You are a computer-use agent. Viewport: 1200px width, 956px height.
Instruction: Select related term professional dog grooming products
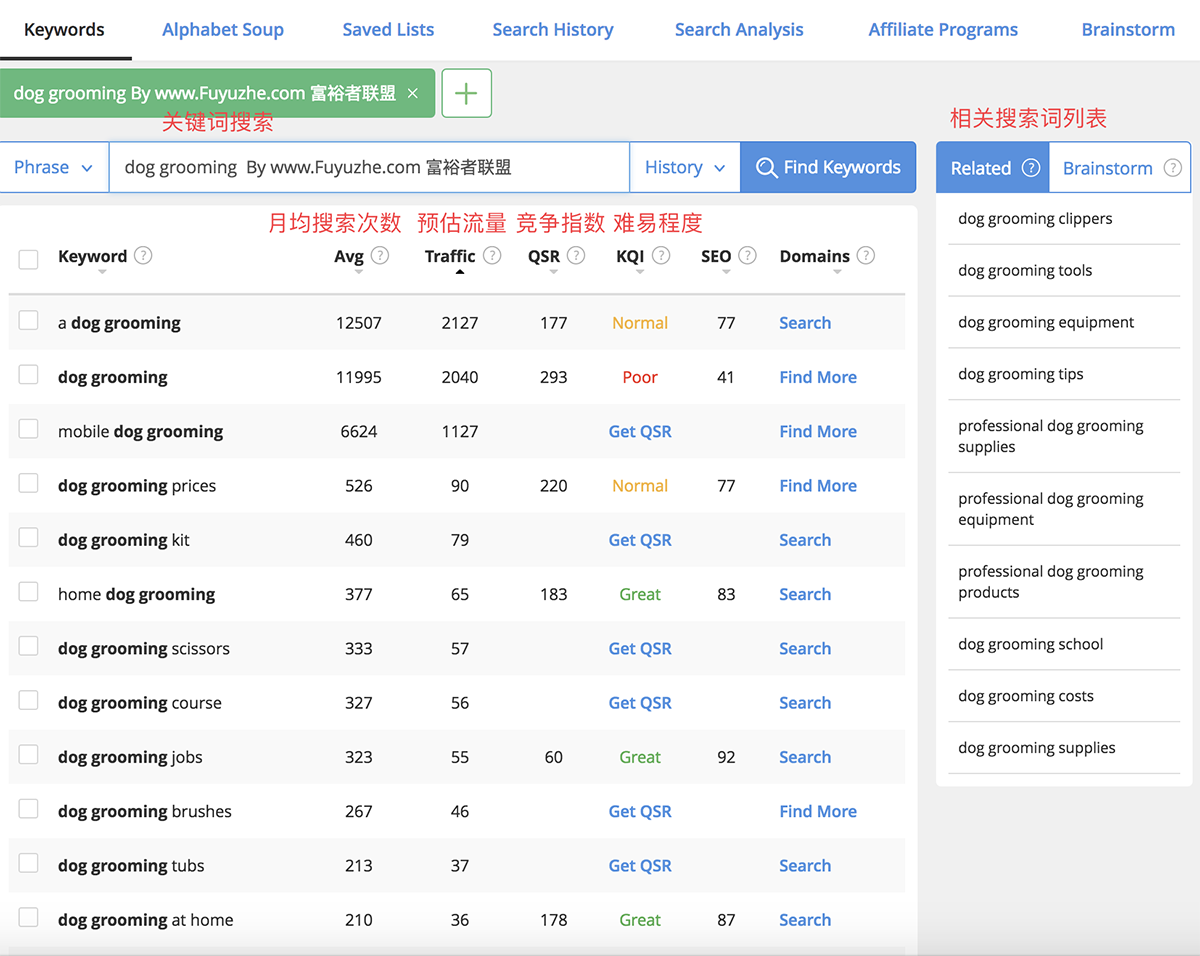click(x=1051, y=582)
